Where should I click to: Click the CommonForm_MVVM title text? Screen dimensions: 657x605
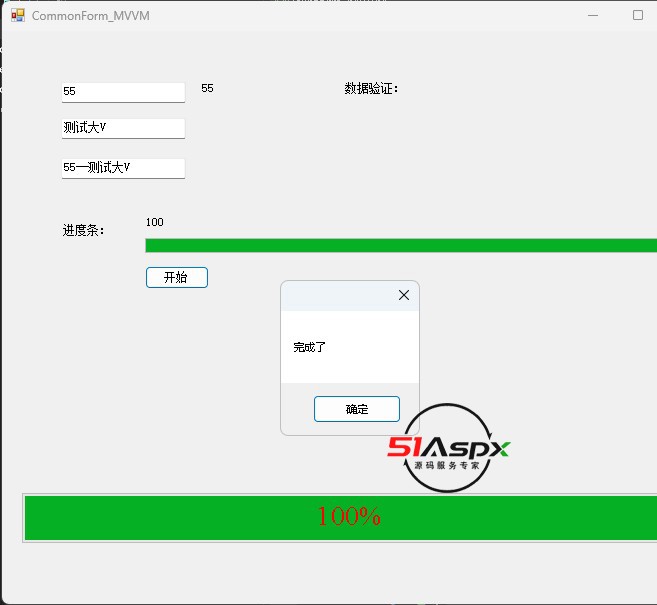tap(91, 16)
